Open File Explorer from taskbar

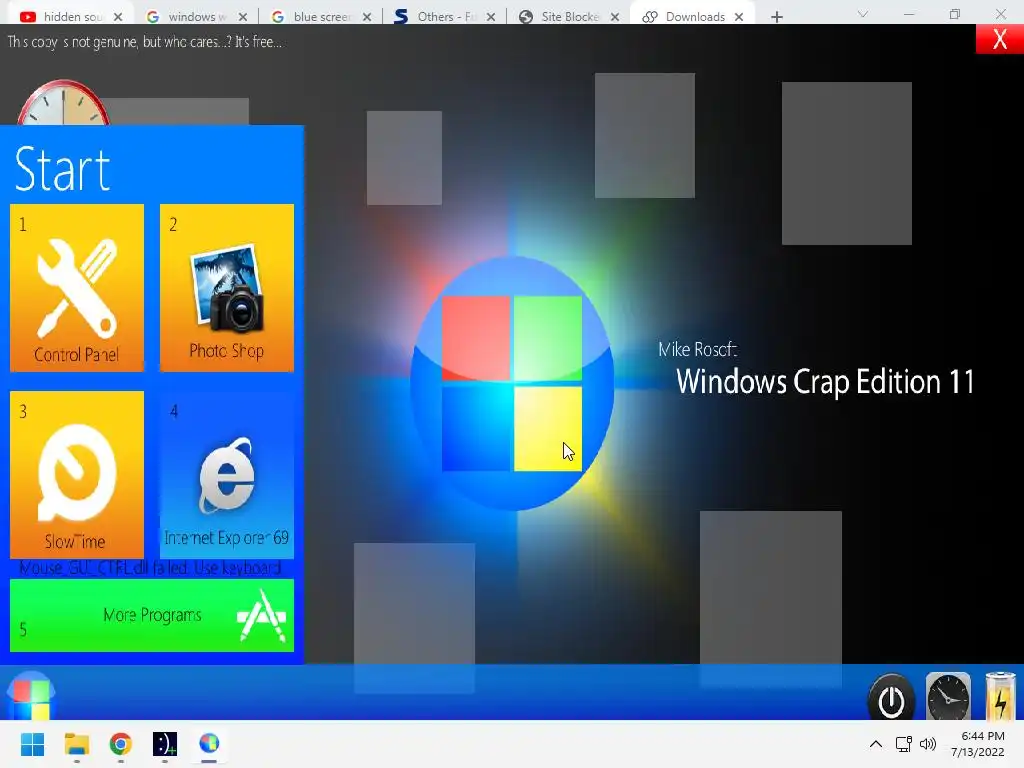click(x=76, y=744)
